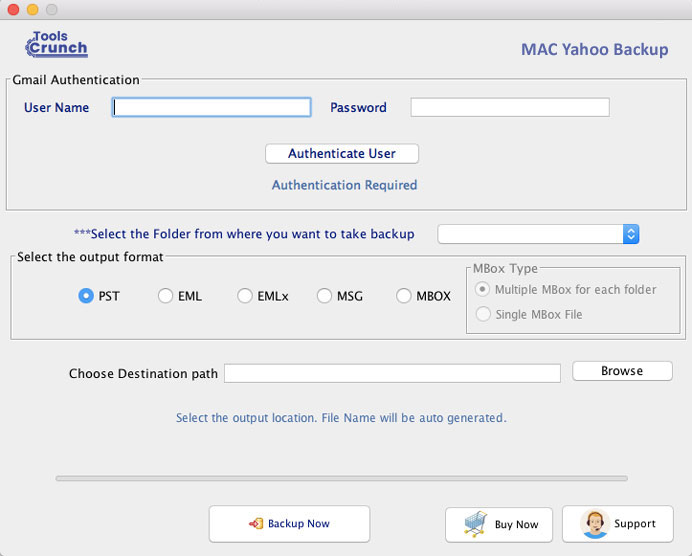Click the ToolsCrunch logo

click(56, 44)
